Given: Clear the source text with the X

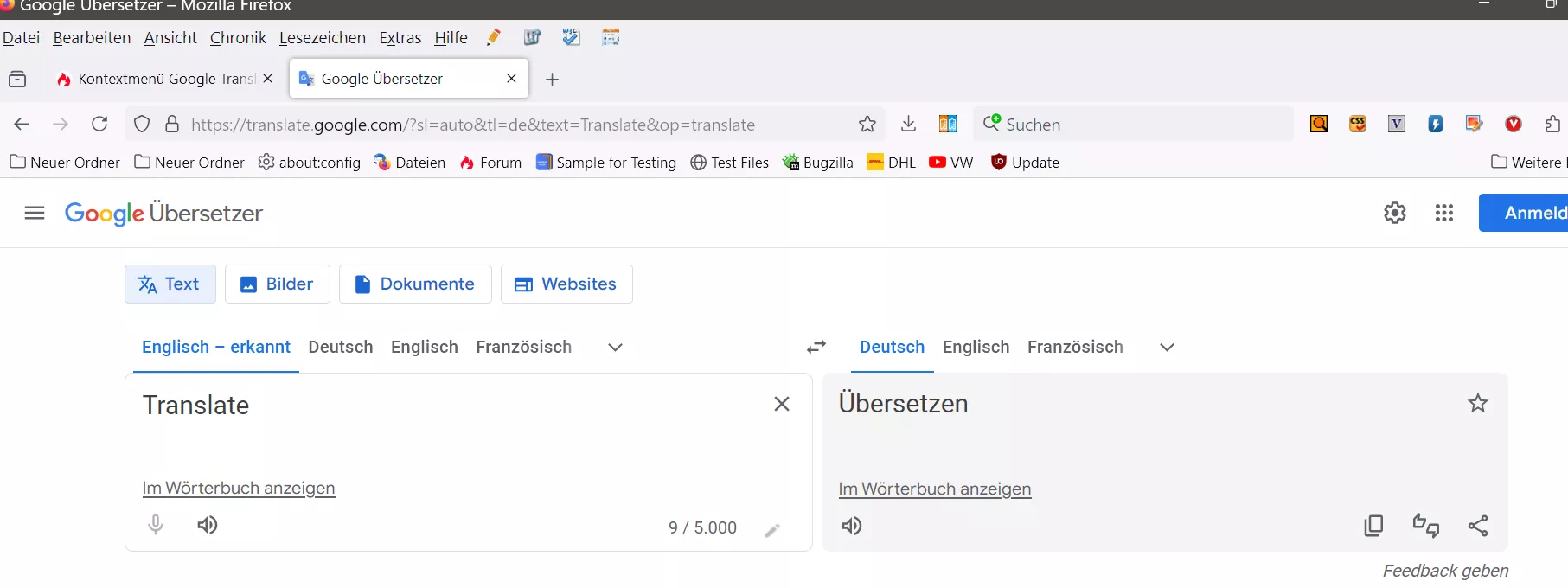Looking at the screenshot, I should [x=782, y=404].
